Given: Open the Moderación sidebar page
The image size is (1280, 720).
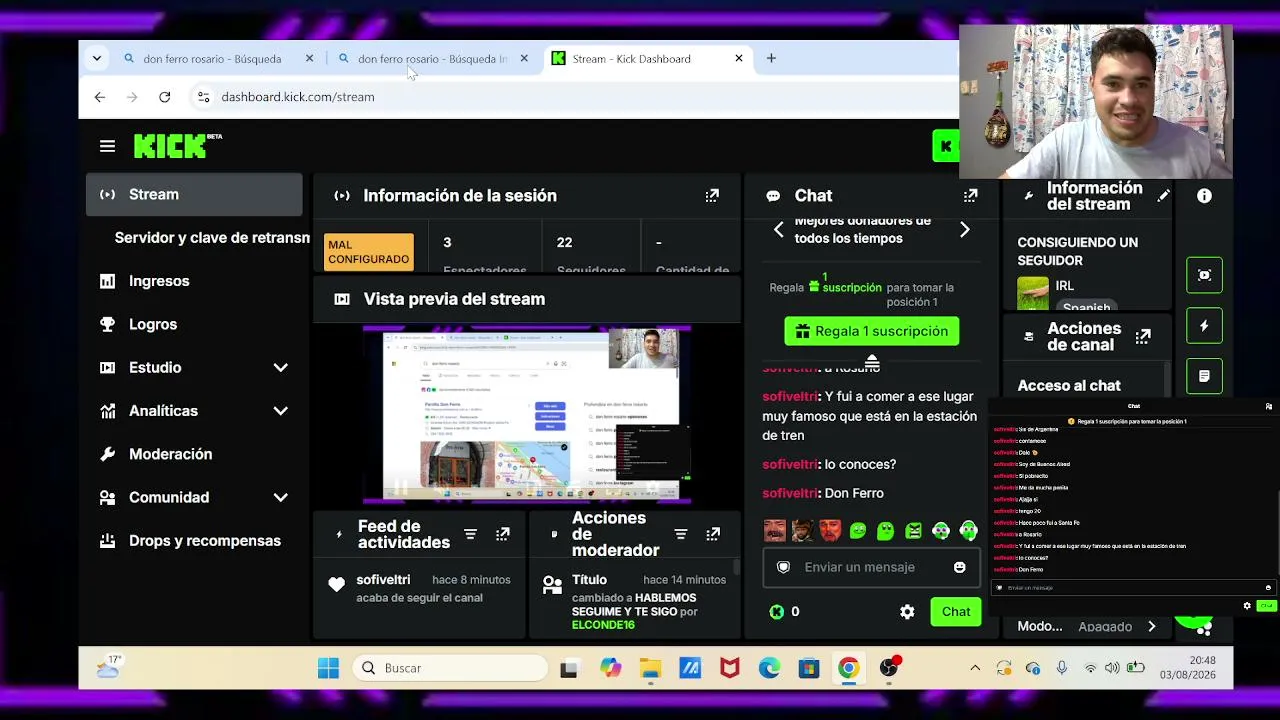Looking at the screenshot, I should pos(194,454).
